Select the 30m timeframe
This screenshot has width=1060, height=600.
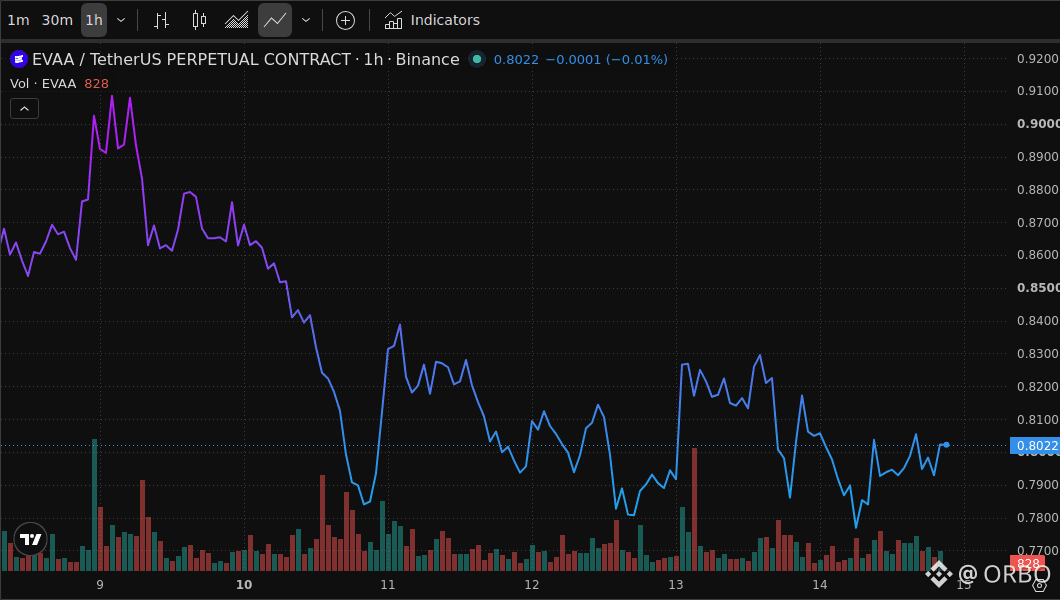(57, 20)
